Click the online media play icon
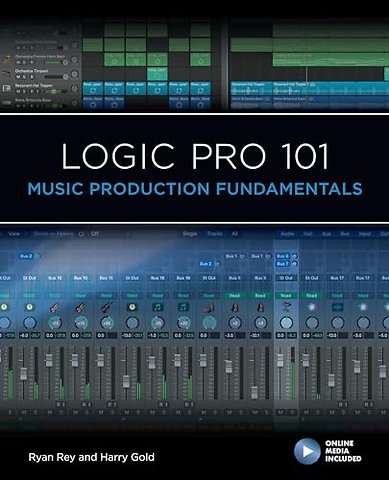The image size is (389, 480). click(x=307, y=451)
